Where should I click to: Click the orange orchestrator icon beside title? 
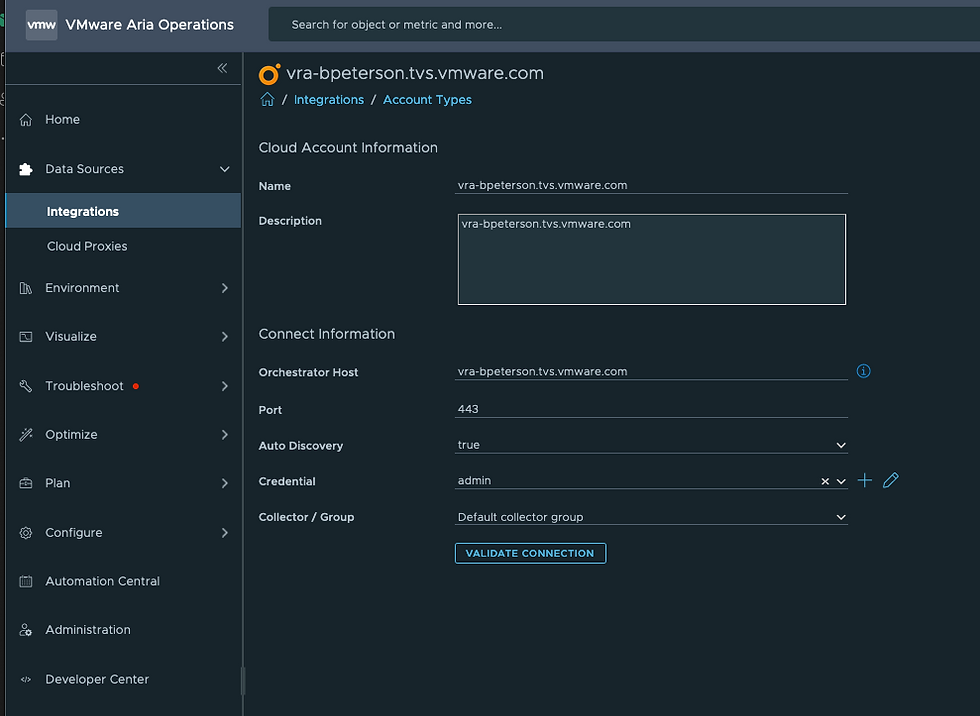[269, 74]
